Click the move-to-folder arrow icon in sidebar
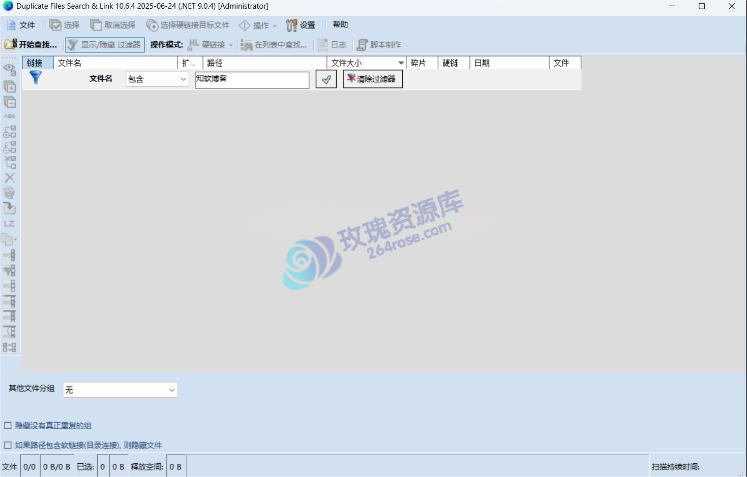Screen dimensions: 747x477 coord(10,208)
